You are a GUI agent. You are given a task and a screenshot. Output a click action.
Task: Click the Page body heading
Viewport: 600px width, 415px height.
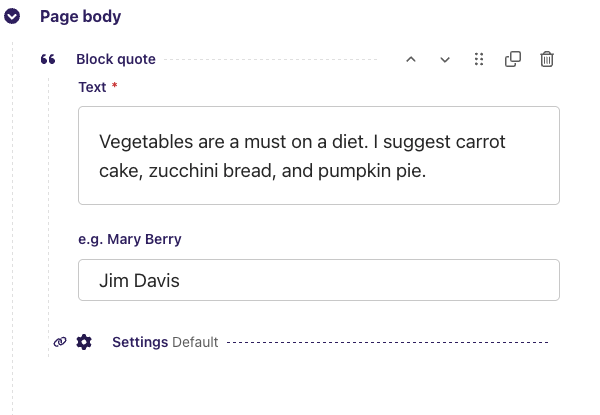[x=80, y=16]
